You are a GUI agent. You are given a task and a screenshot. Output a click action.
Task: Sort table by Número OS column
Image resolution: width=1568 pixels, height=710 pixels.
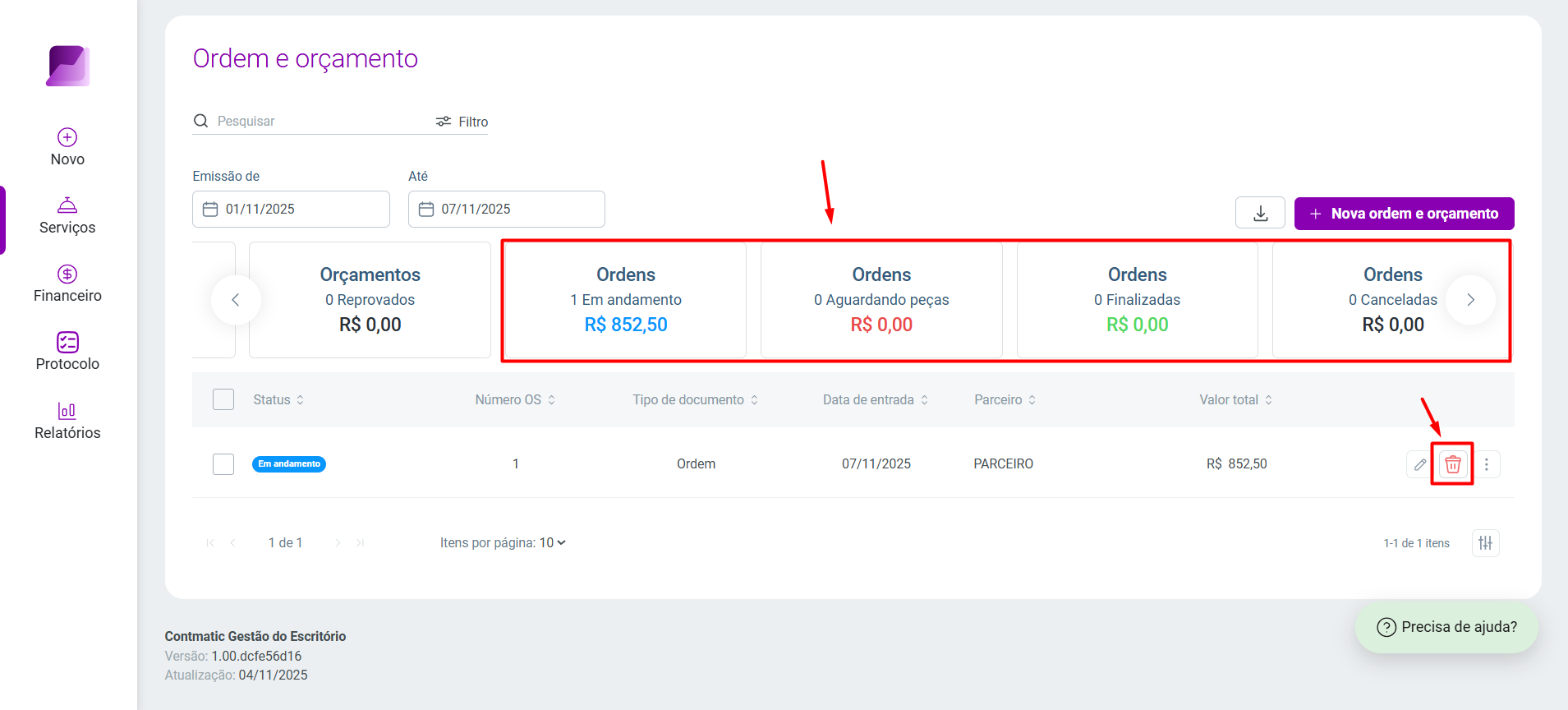tap(515, 399)
